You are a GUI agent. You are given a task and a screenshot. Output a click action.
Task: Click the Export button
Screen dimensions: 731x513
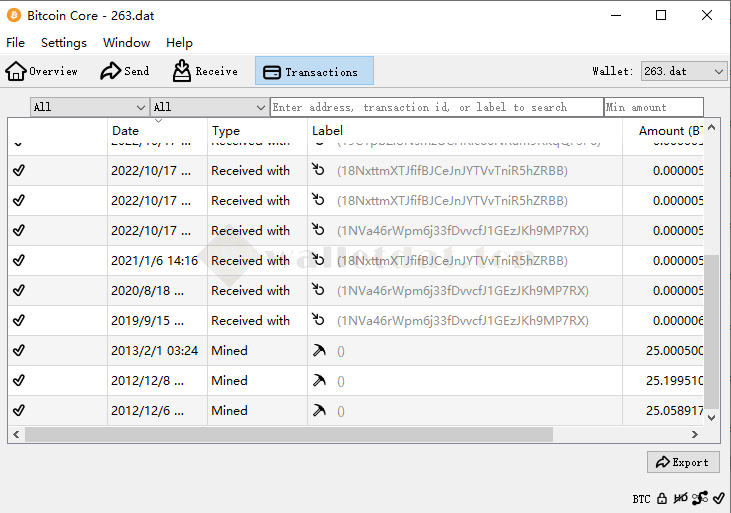point(683,462)
